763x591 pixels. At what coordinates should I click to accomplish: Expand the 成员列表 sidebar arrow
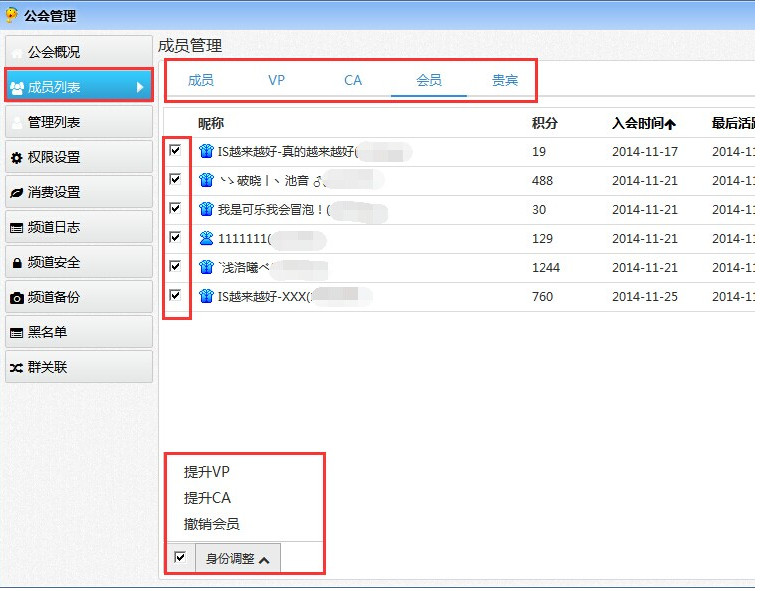(141, 87)
